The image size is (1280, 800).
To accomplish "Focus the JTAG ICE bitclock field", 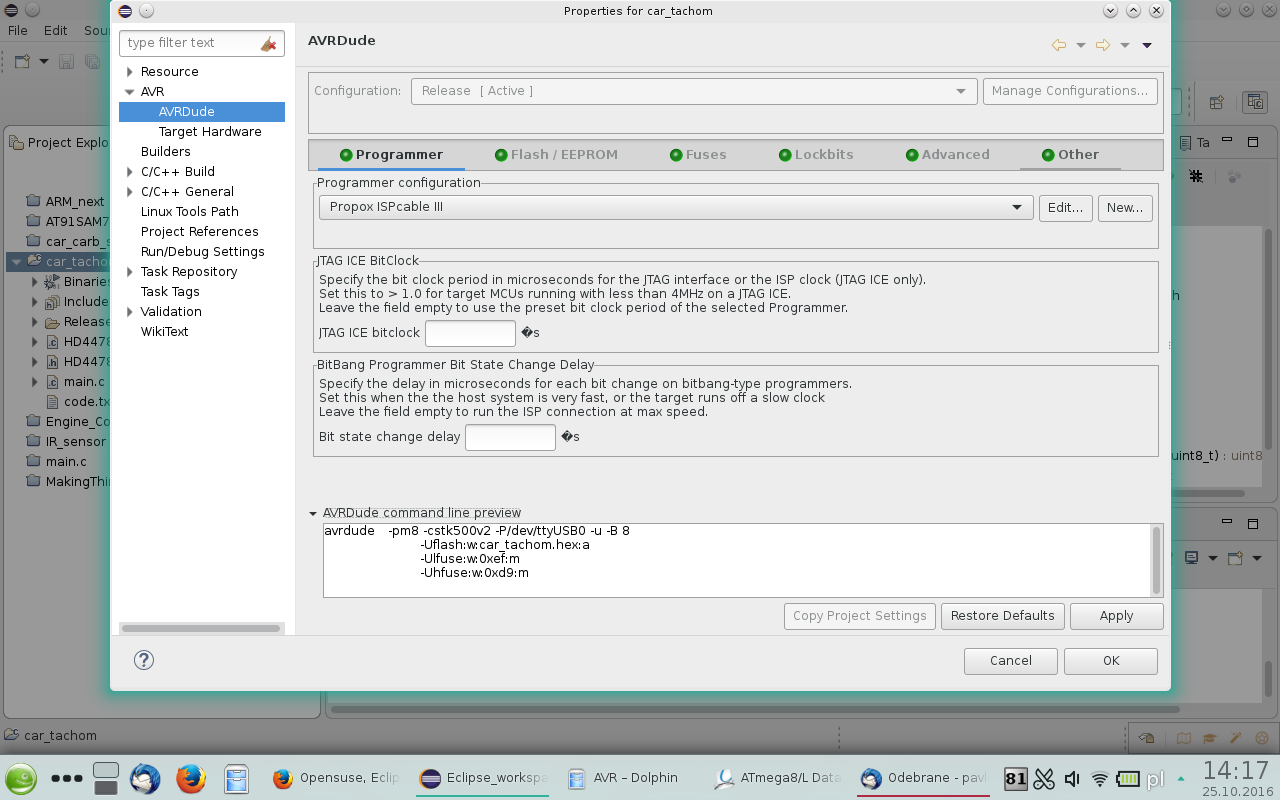I will [x=470, y=333].
